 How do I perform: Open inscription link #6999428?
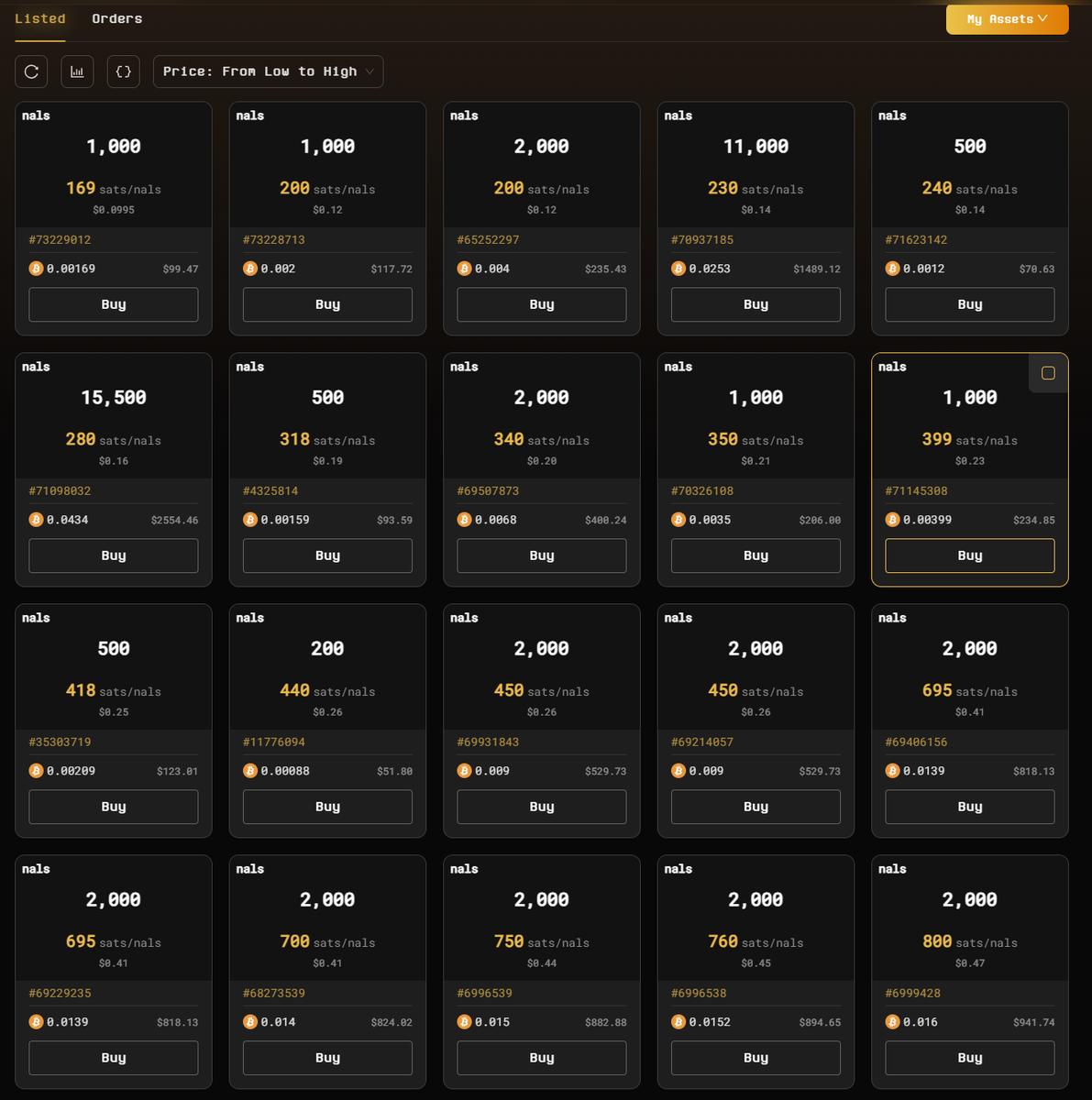[912, 994]
